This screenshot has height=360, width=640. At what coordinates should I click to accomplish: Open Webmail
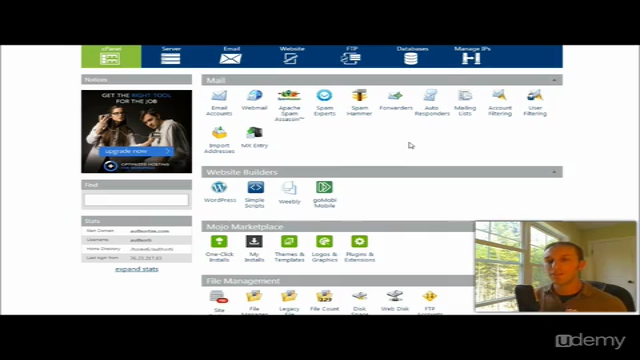254,100
